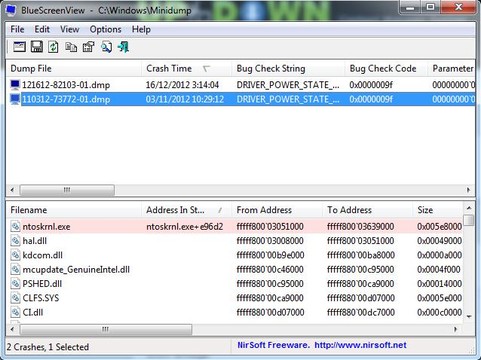Select dump file 121612-82103-01.dmp

click(x=240, y=85)
